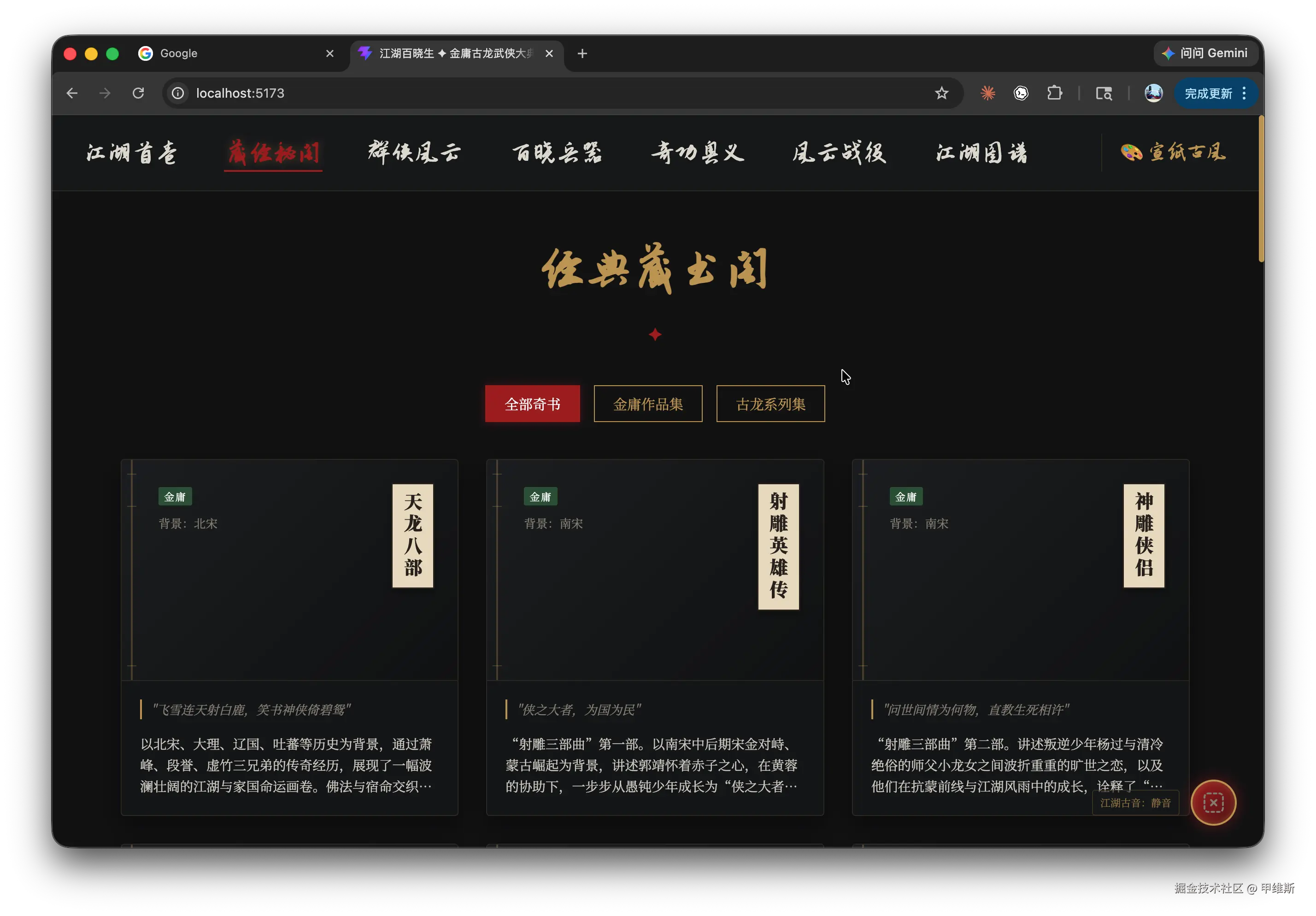Navigate to 江湖首卷 home section
Screen dimensions: 1316x916
(131, 153)
